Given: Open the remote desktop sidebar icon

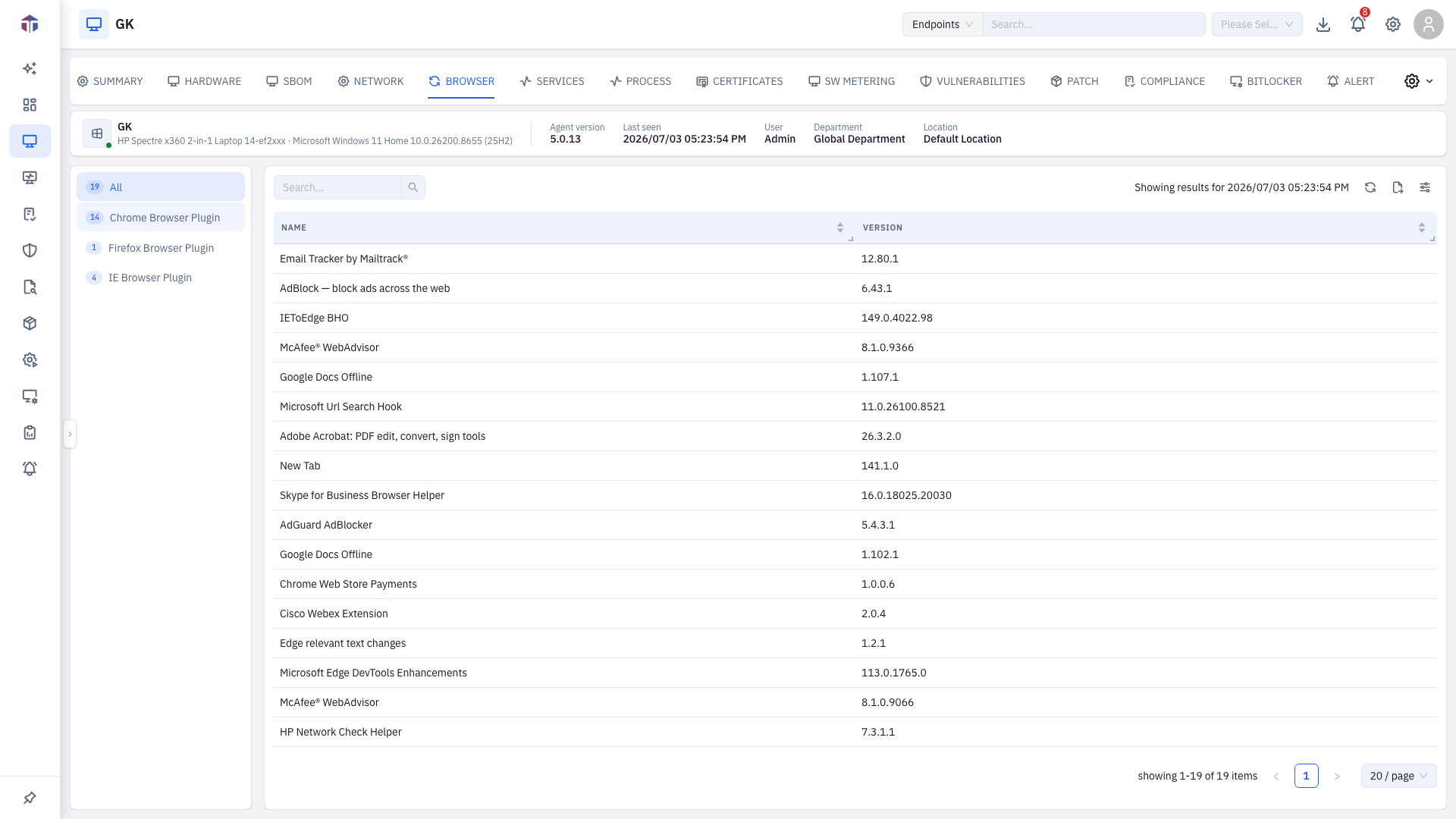Looking at the screenshot, I should click(30, 177).
